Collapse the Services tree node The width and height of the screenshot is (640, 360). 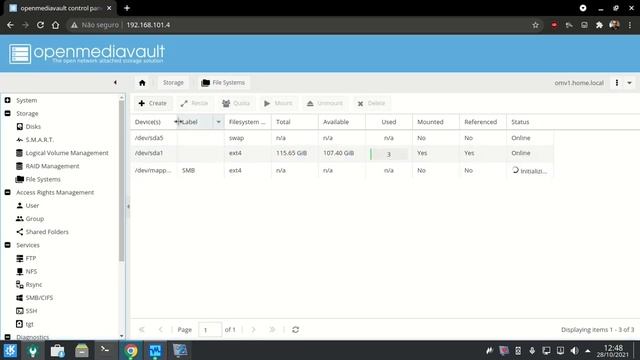tap(7, 245)
